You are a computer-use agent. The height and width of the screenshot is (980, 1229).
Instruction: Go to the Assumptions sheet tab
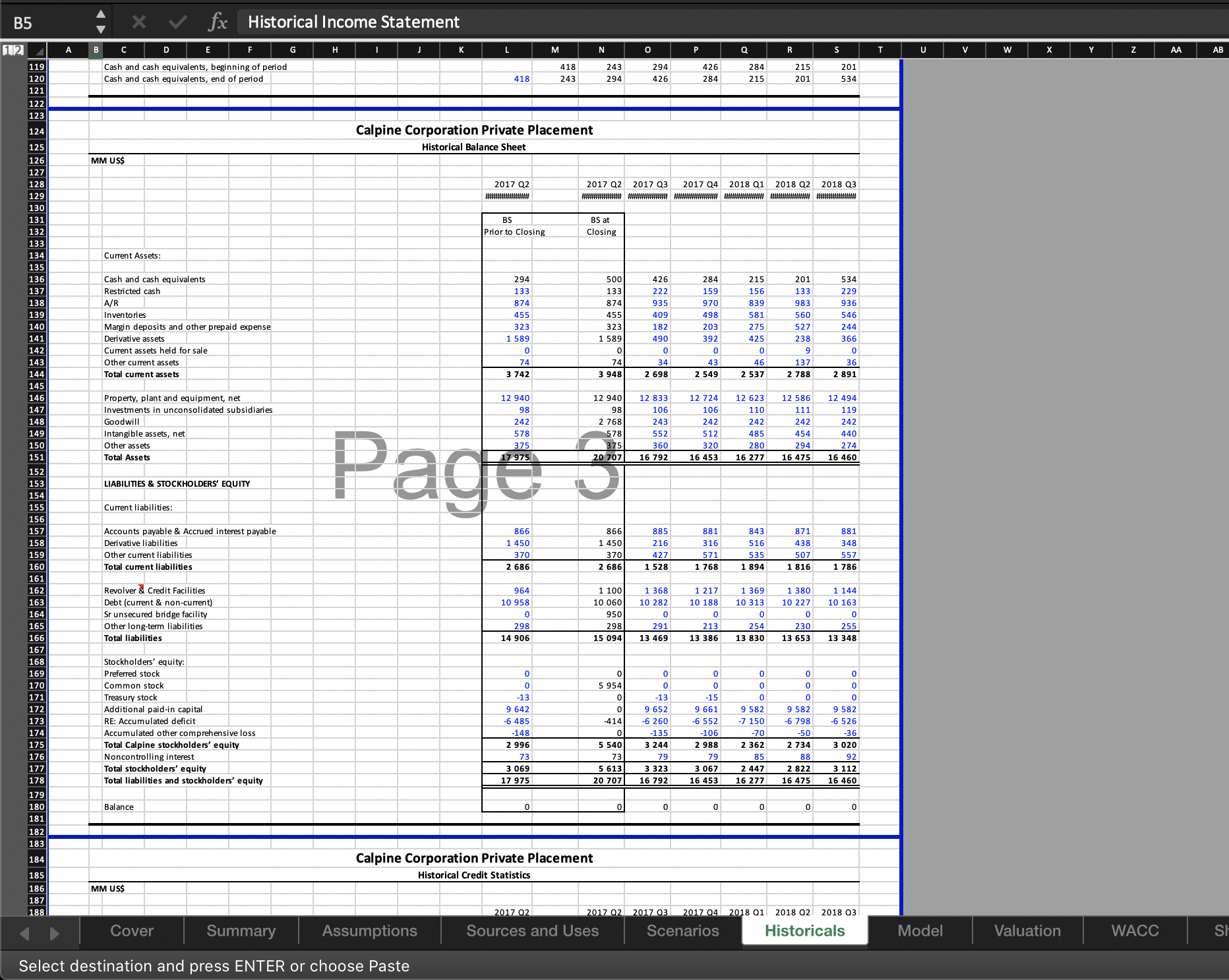(370, 931)
